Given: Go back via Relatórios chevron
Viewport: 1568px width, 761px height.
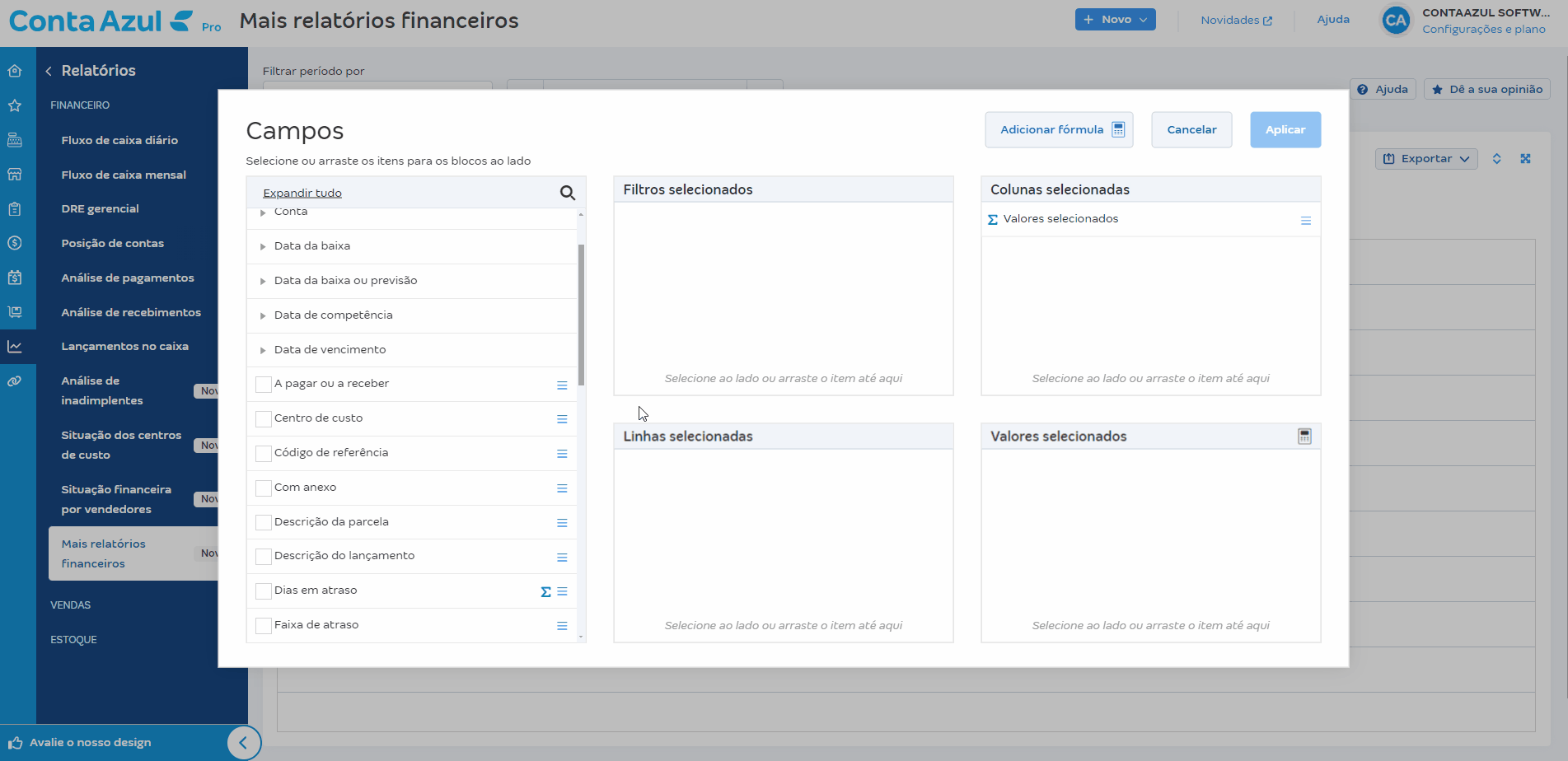Looking at the screenshot, I should pyautogui.click(x=49, y=71).
